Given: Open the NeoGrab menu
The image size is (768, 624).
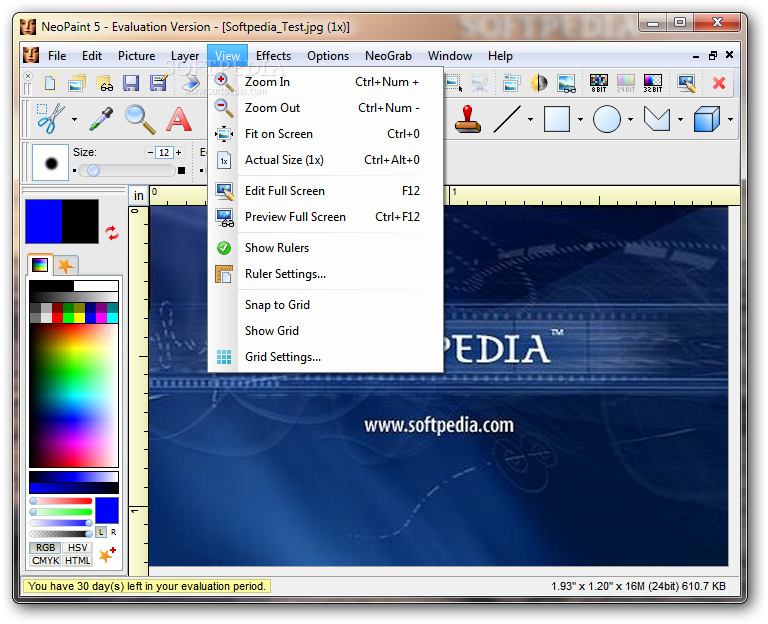Looking at the screenshot, I should (x=388, y=56).
